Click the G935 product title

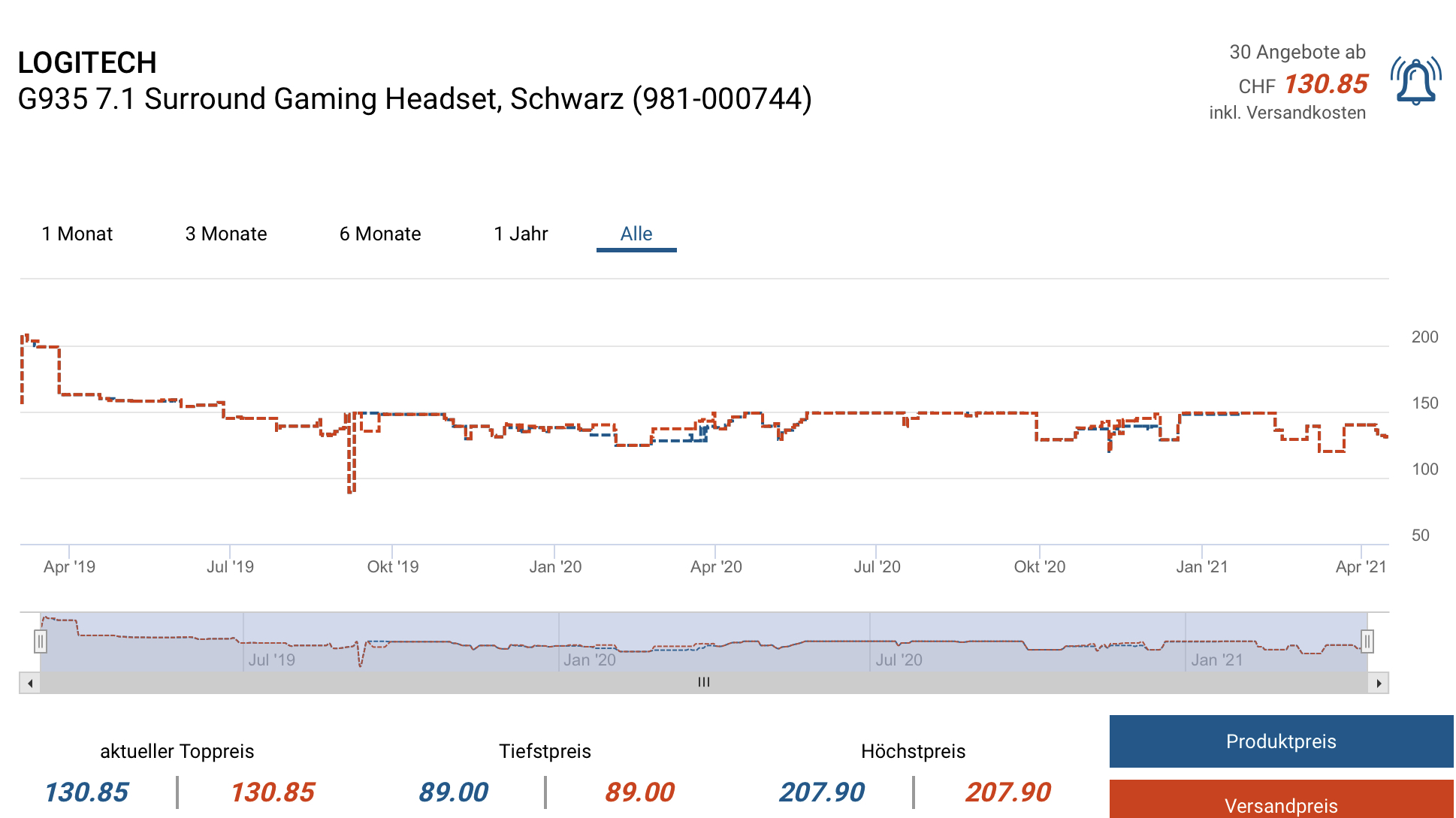pos(414,98)
